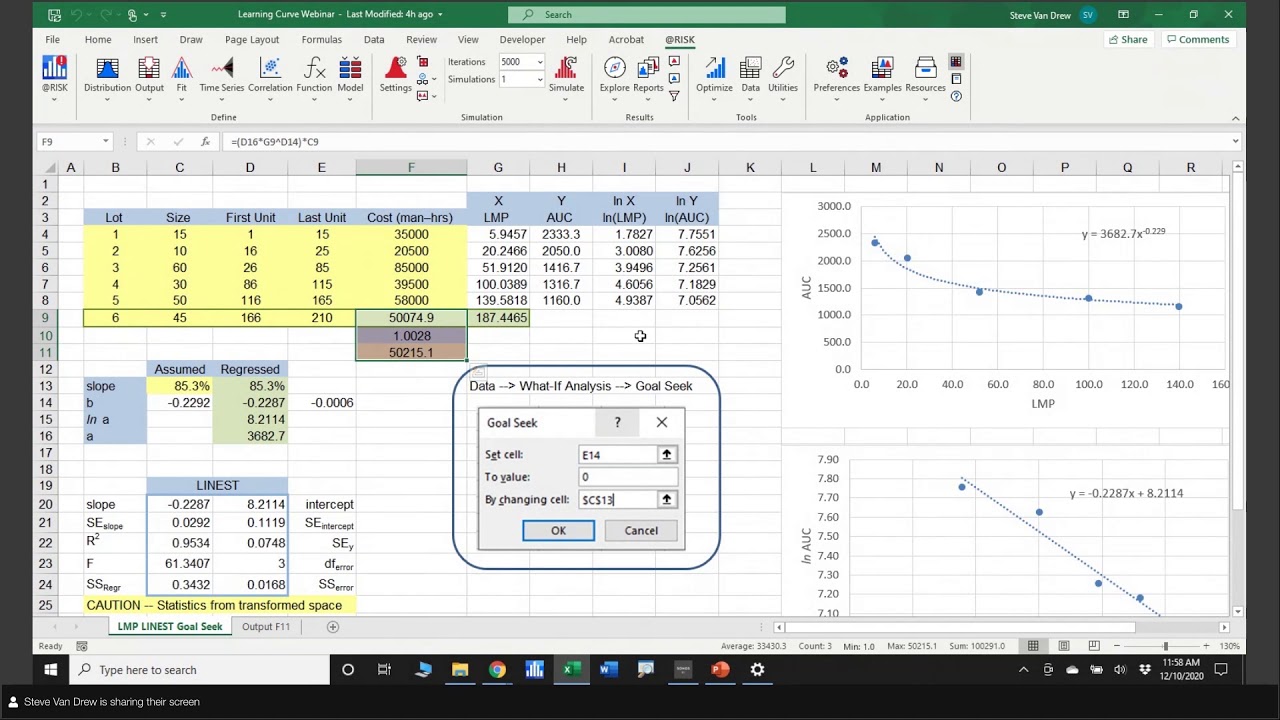Open the Comments pane
This screenshot has height=720, width=1280.
coord(1197,40)
